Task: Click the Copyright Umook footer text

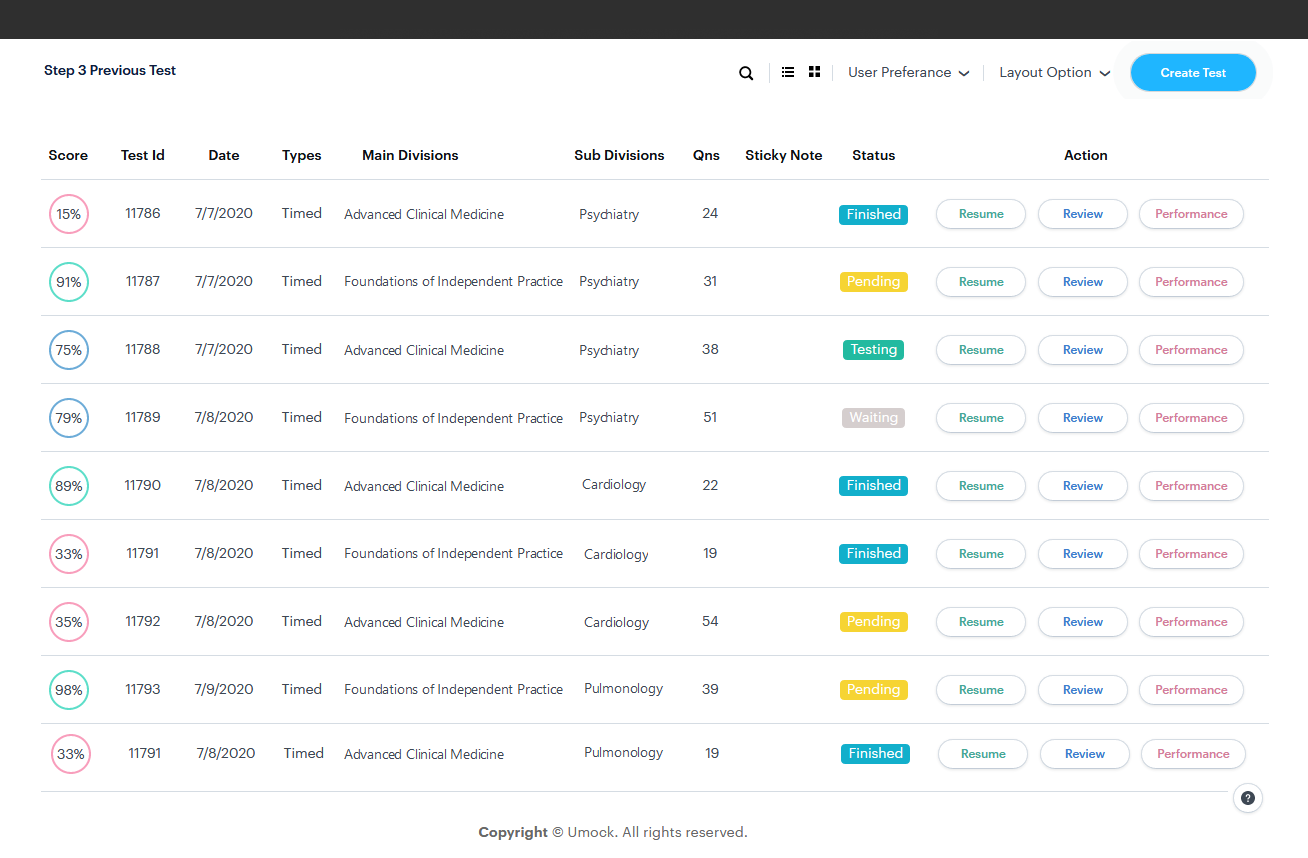Action: coord(613,832)
